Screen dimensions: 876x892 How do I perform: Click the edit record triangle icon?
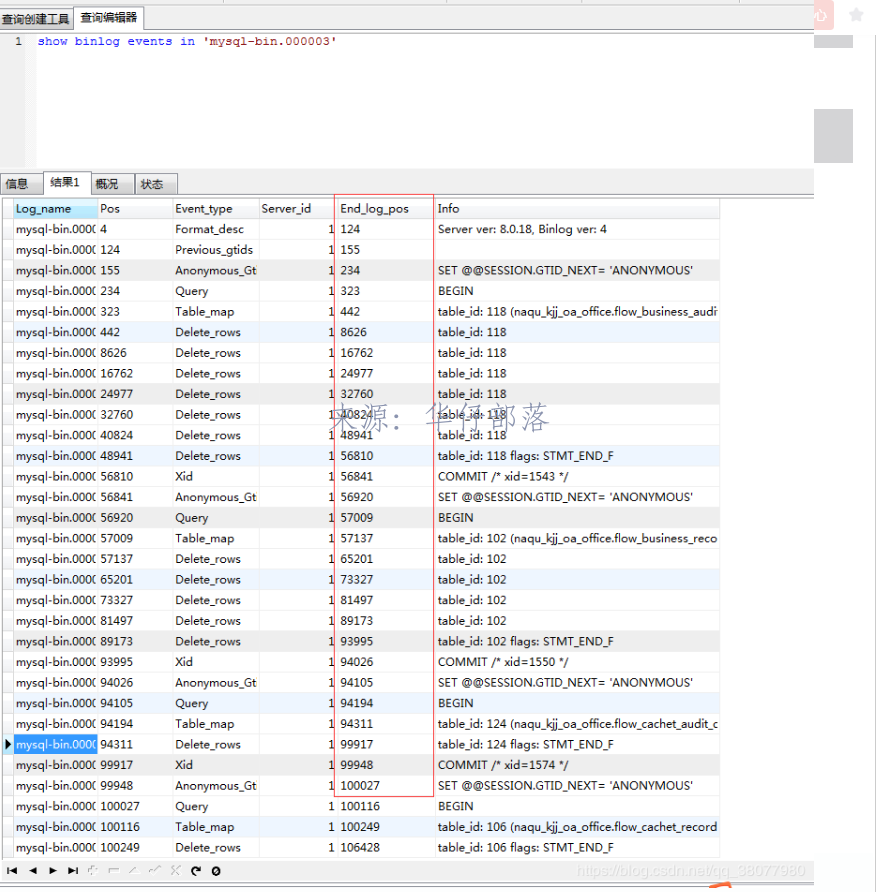coord(134,870)
